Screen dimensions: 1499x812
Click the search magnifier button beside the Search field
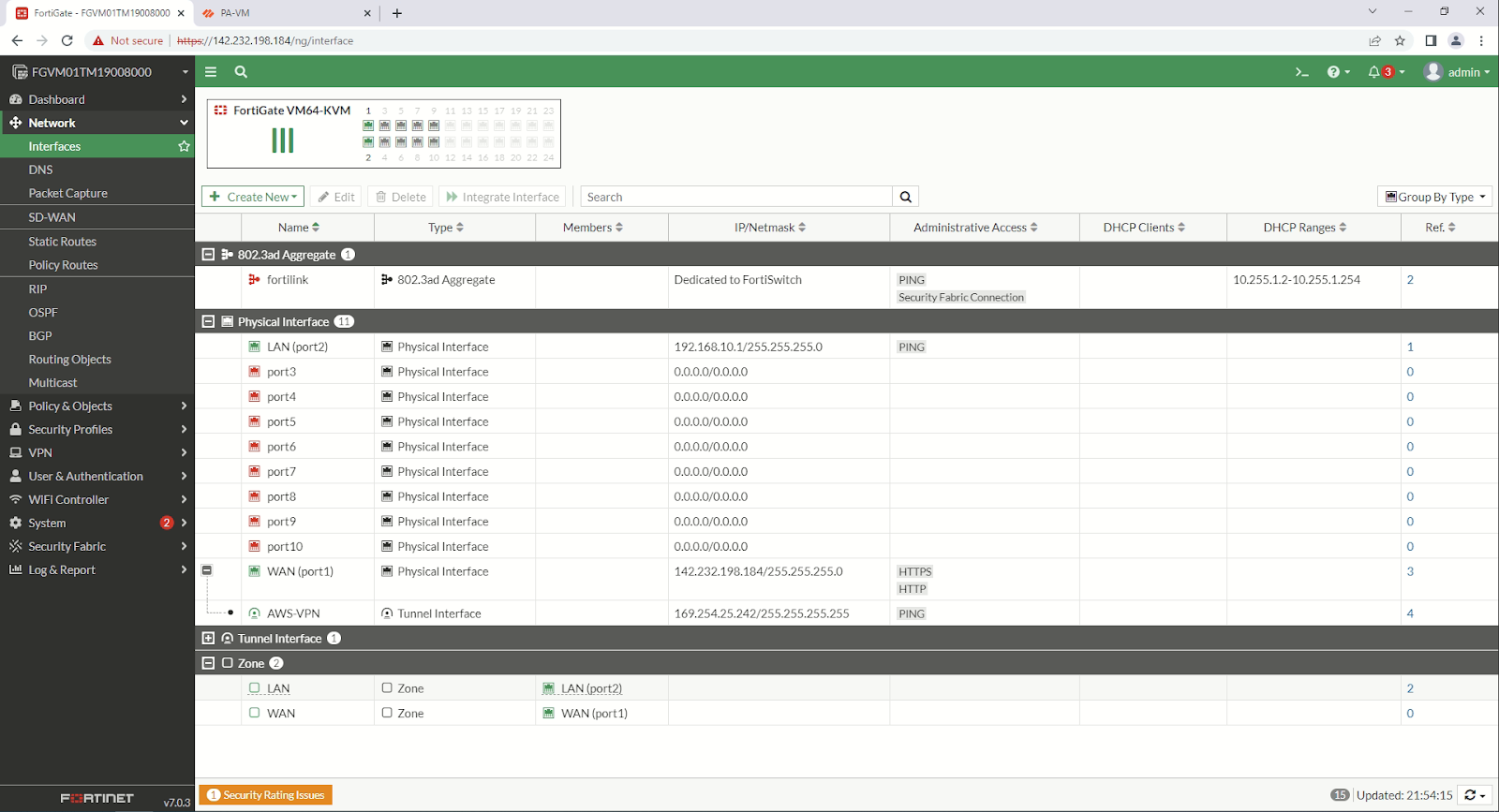(906, 197)
